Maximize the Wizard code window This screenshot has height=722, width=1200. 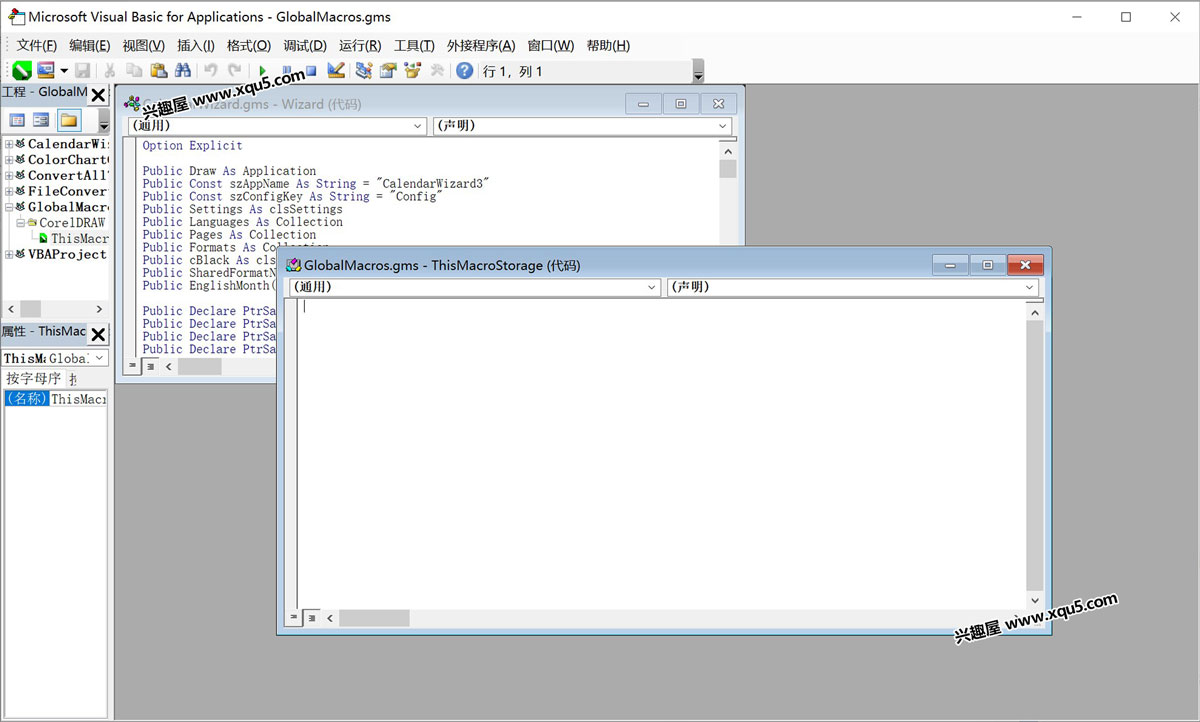point(681,104)
